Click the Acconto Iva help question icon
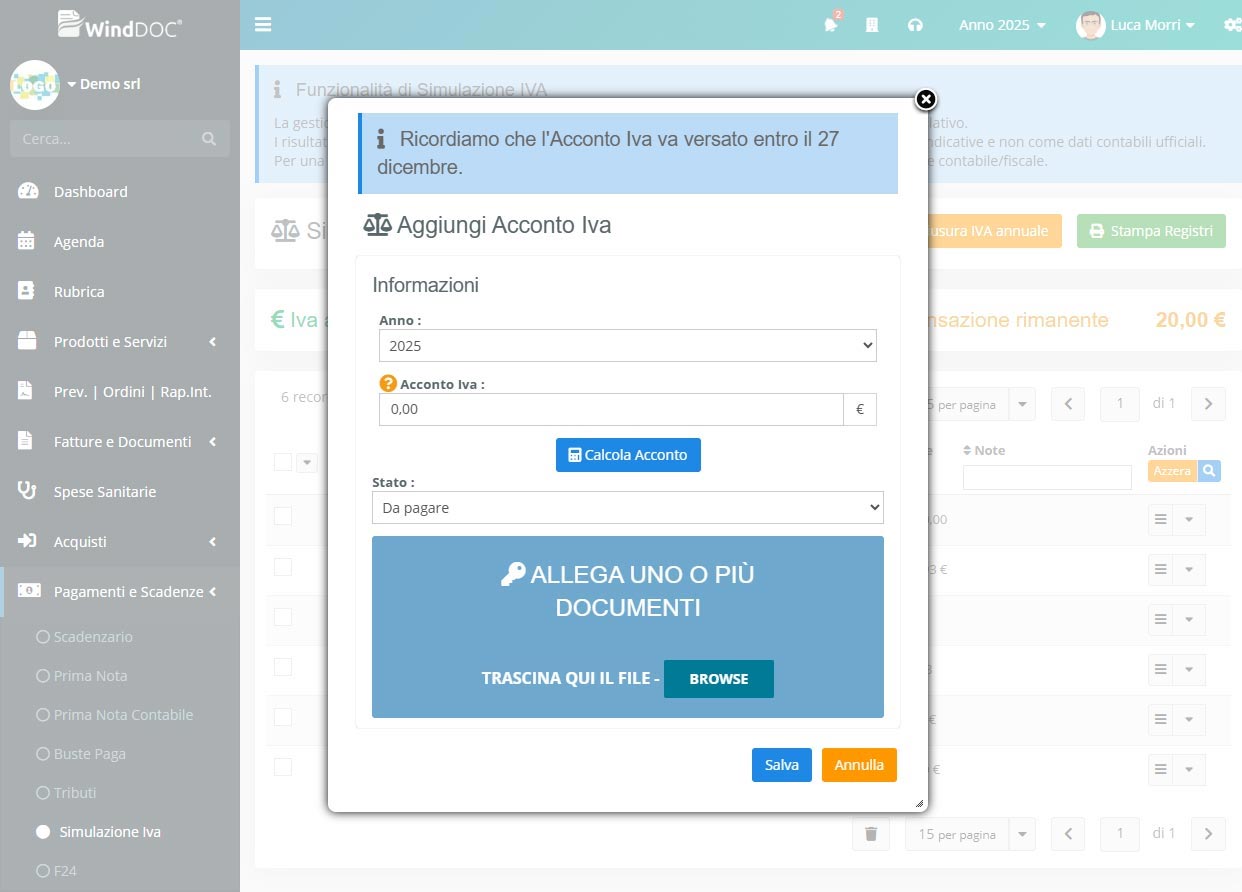The image size is (1242, 892). (x=388, y=383)
